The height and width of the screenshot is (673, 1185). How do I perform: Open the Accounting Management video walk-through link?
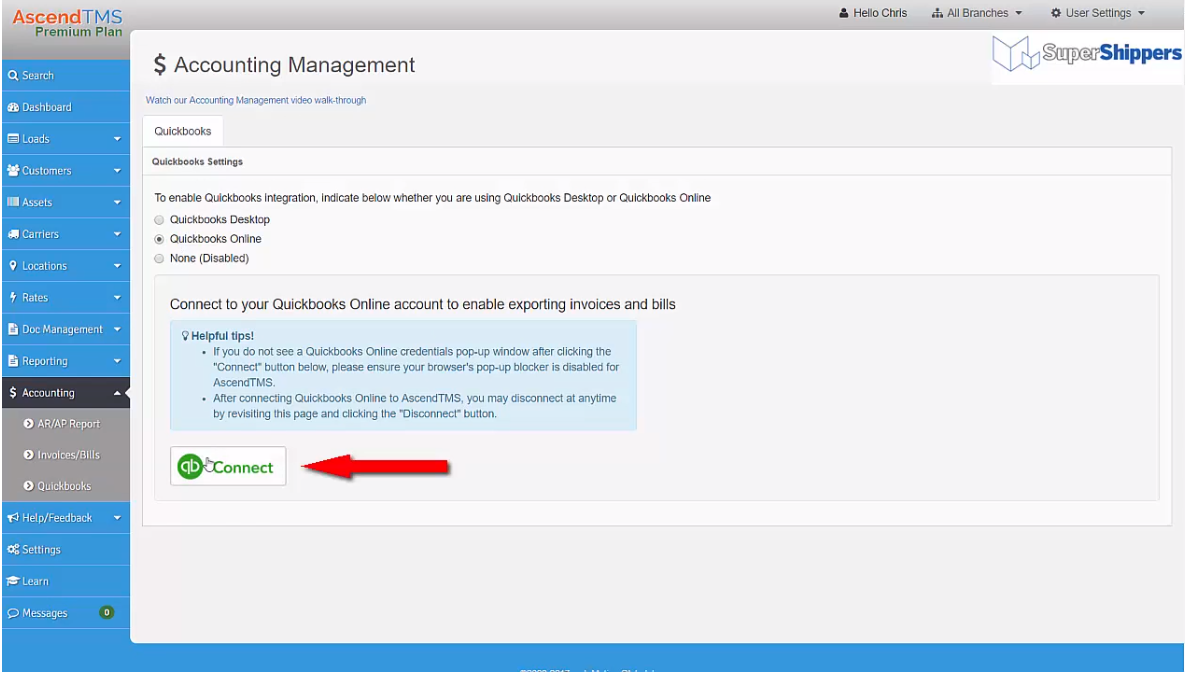(x=255, y=100)
